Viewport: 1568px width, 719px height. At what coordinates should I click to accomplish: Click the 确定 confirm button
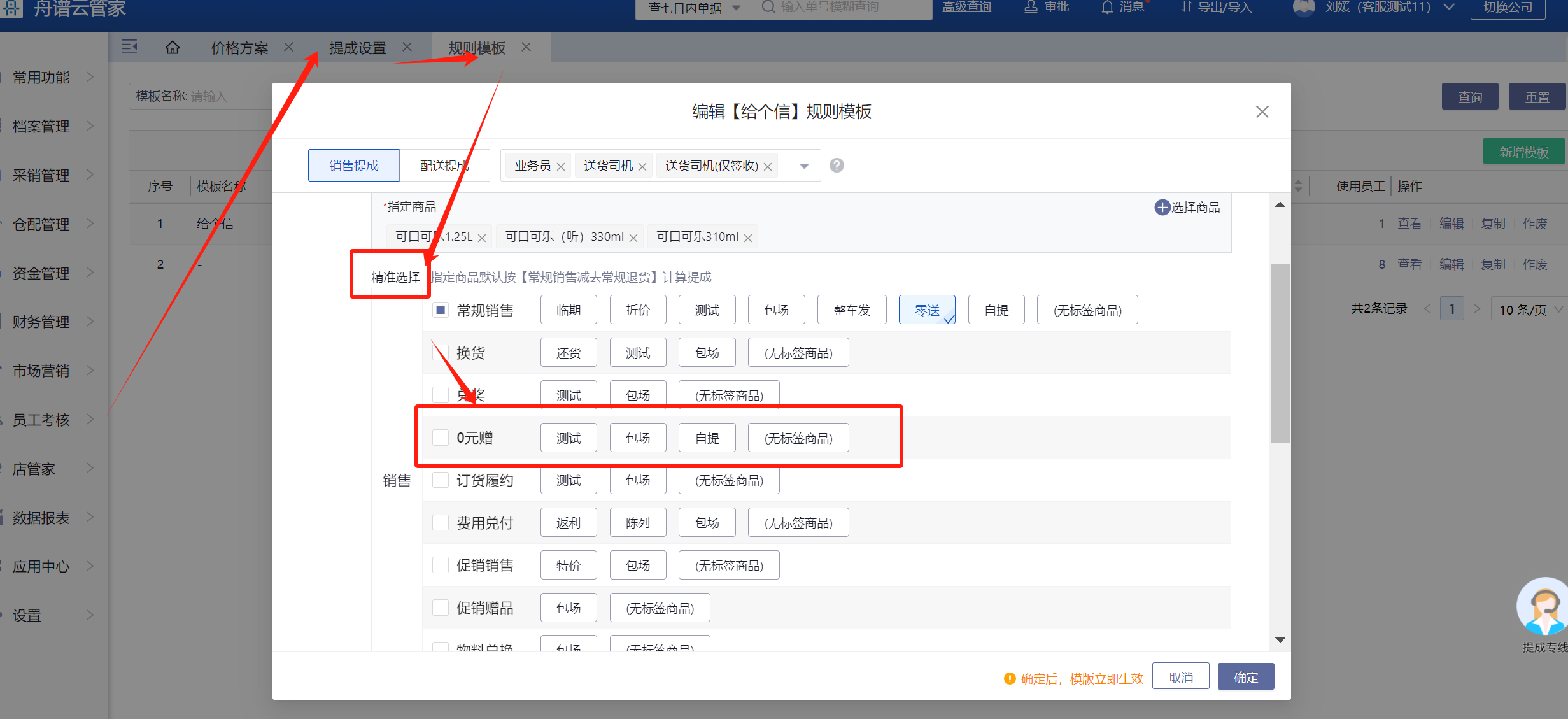coord(1245,677)
